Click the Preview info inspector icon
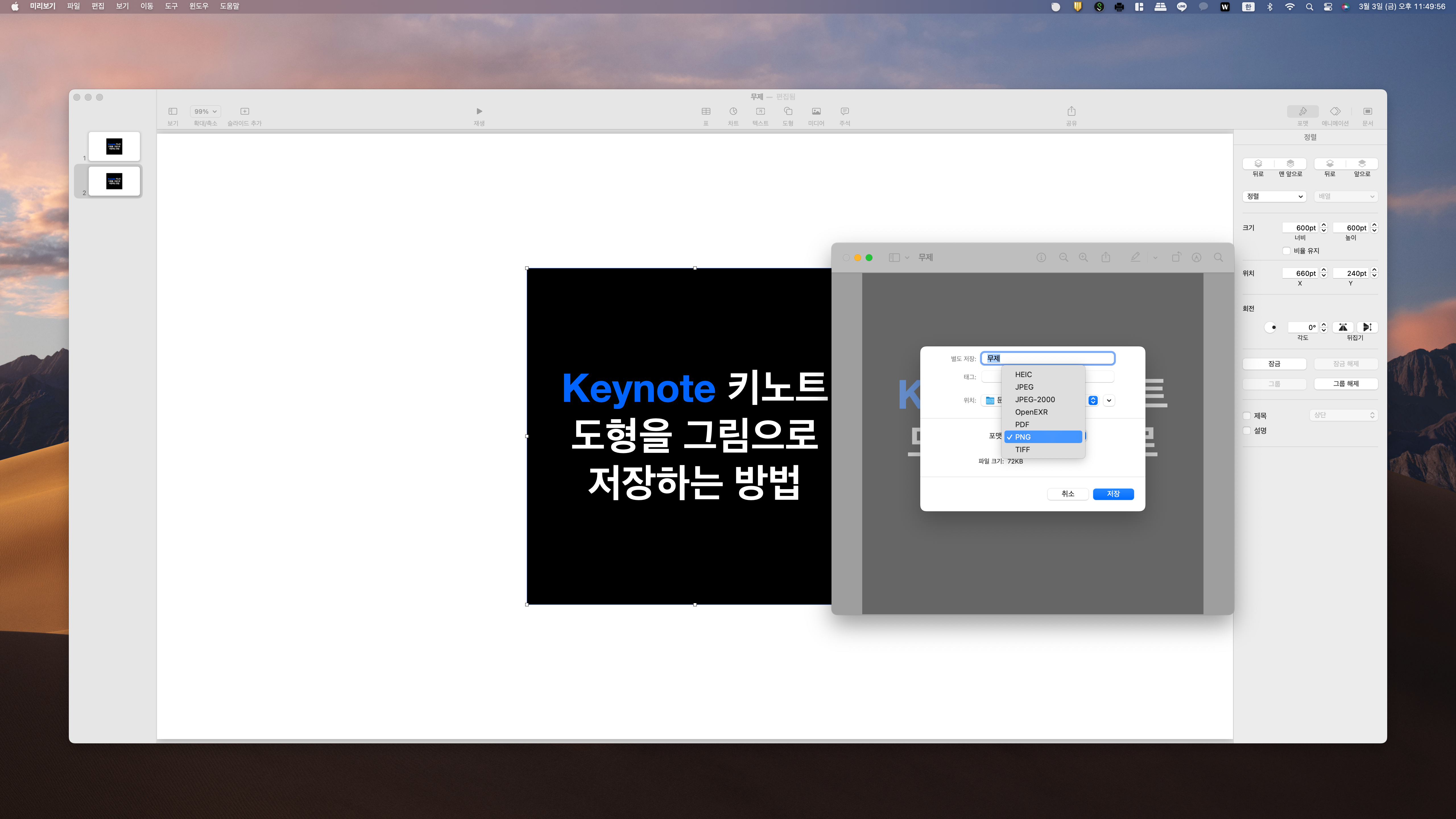The width and height of the screenshot is (1456, 819). click(1041, 257)
